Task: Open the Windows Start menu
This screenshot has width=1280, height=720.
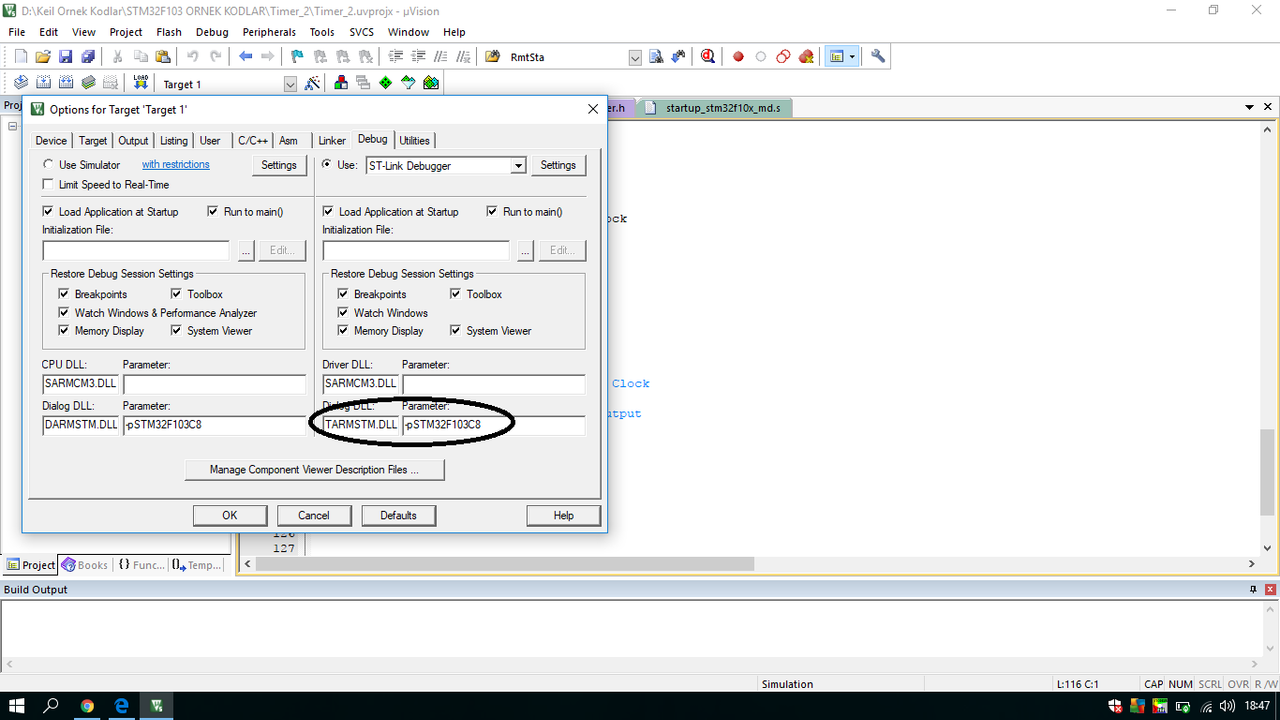Action: 17,706
